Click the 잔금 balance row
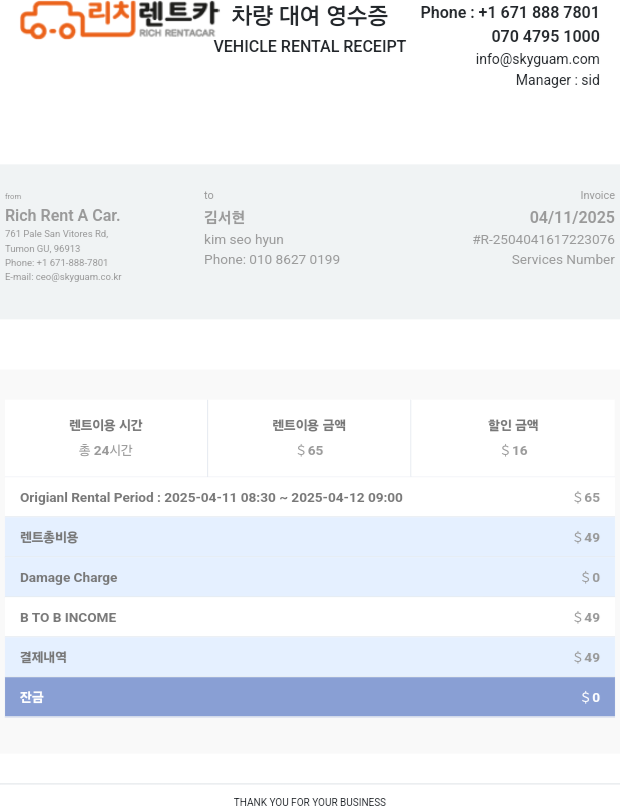This screenshot has height=810, width=620. pyautogui.click(x=310, y=697)
